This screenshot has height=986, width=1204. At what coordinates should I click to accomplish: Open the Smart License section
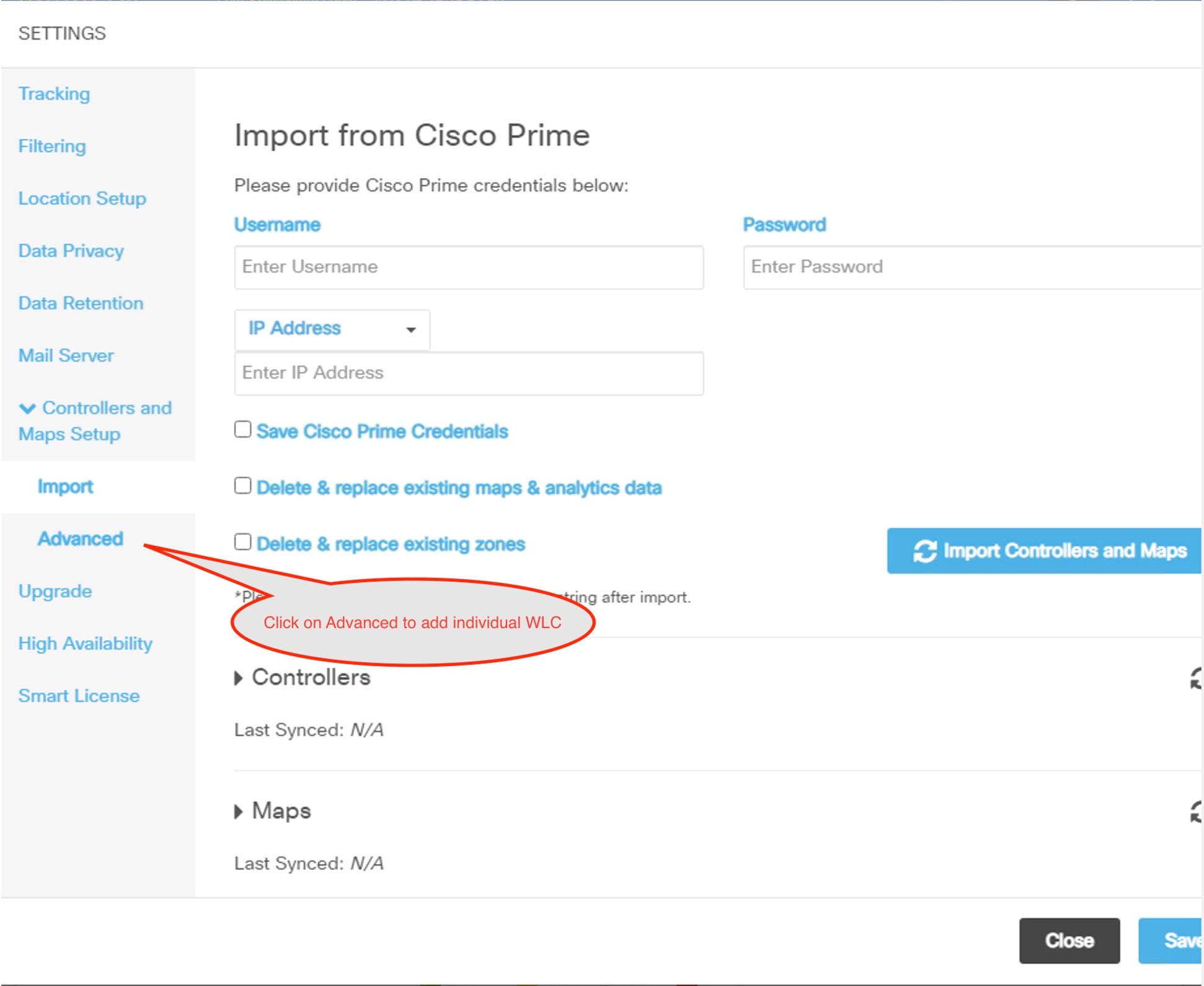(79, 696)
